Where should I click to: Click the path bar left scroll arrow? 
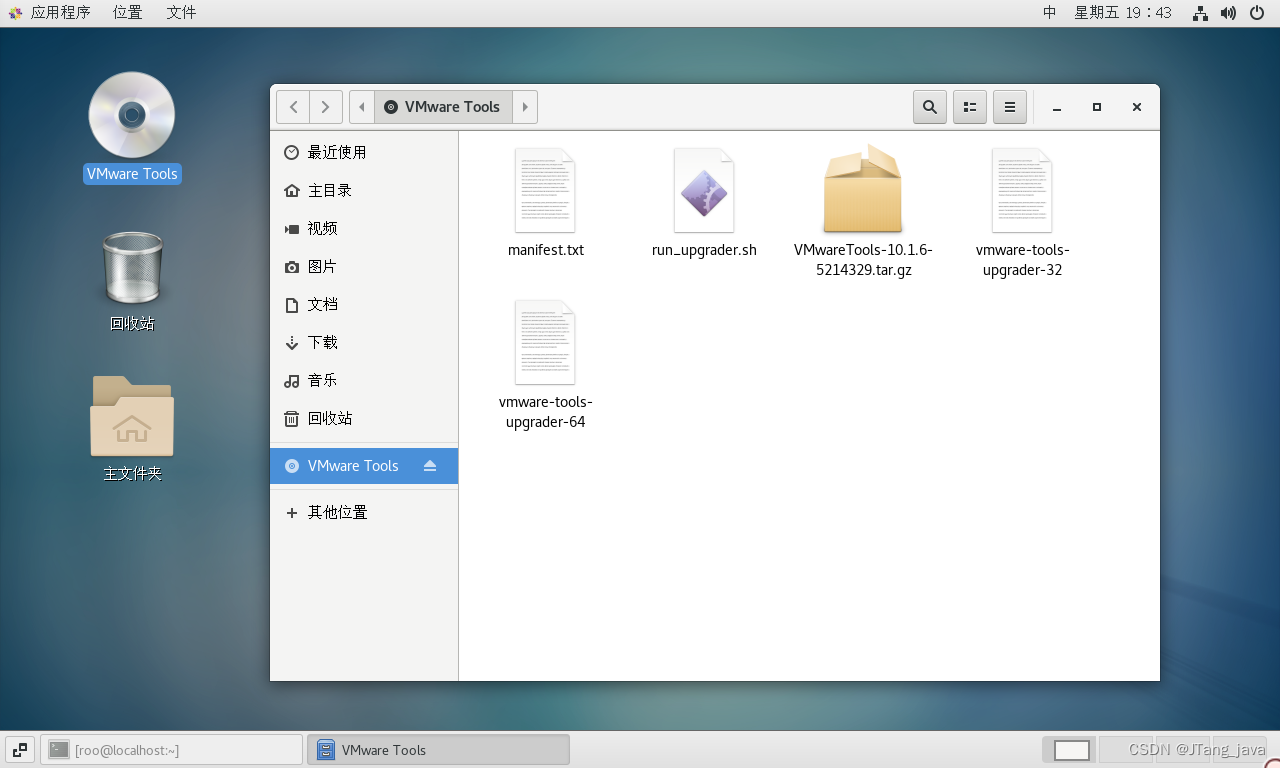coord(361,107)
